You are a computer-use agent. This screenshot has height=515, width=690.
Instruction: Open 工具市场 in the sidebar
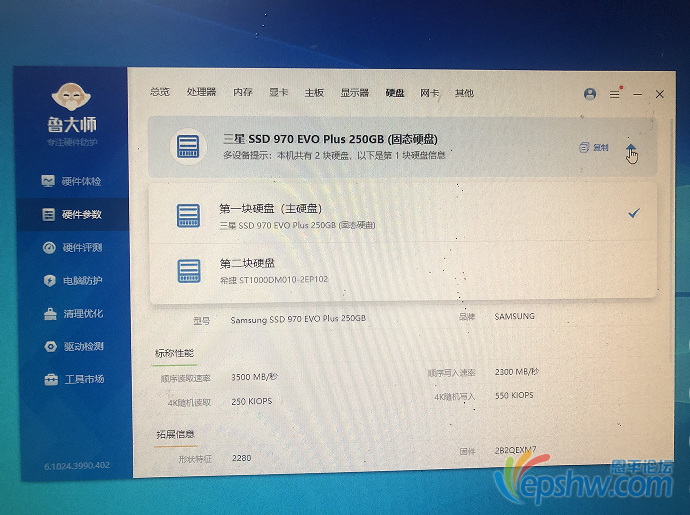[x=74, y=379]
